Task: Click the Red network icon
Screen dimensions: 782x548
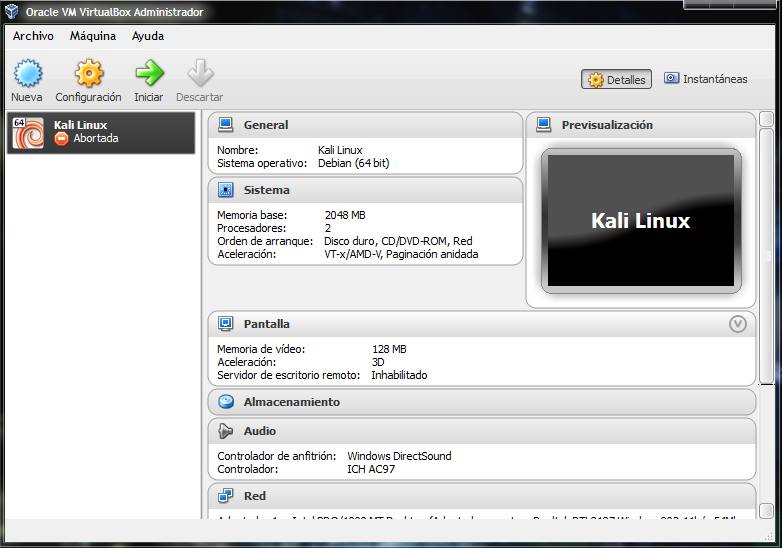Action: 225,496
